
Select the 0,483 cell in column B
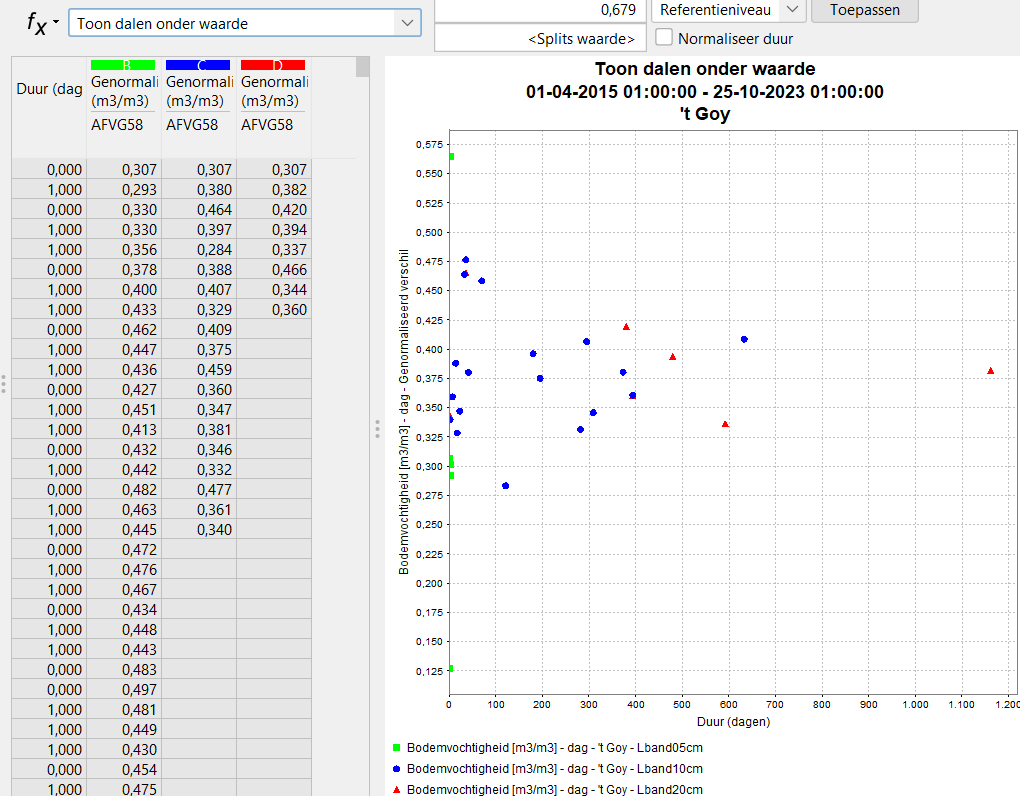coord(124,669)
